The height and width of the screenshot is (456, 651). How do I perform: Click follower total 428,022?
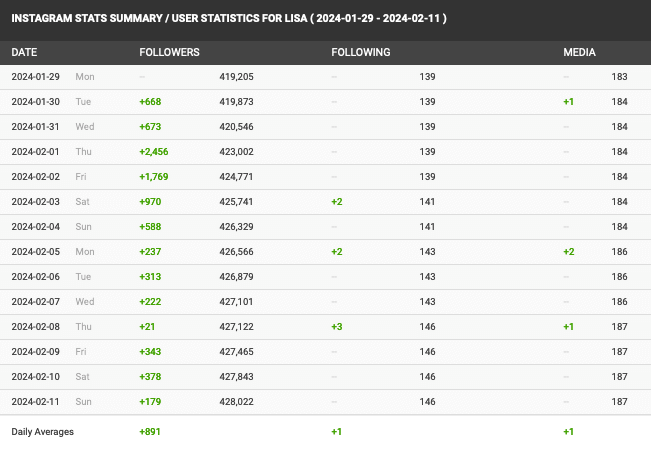(236, 402)
